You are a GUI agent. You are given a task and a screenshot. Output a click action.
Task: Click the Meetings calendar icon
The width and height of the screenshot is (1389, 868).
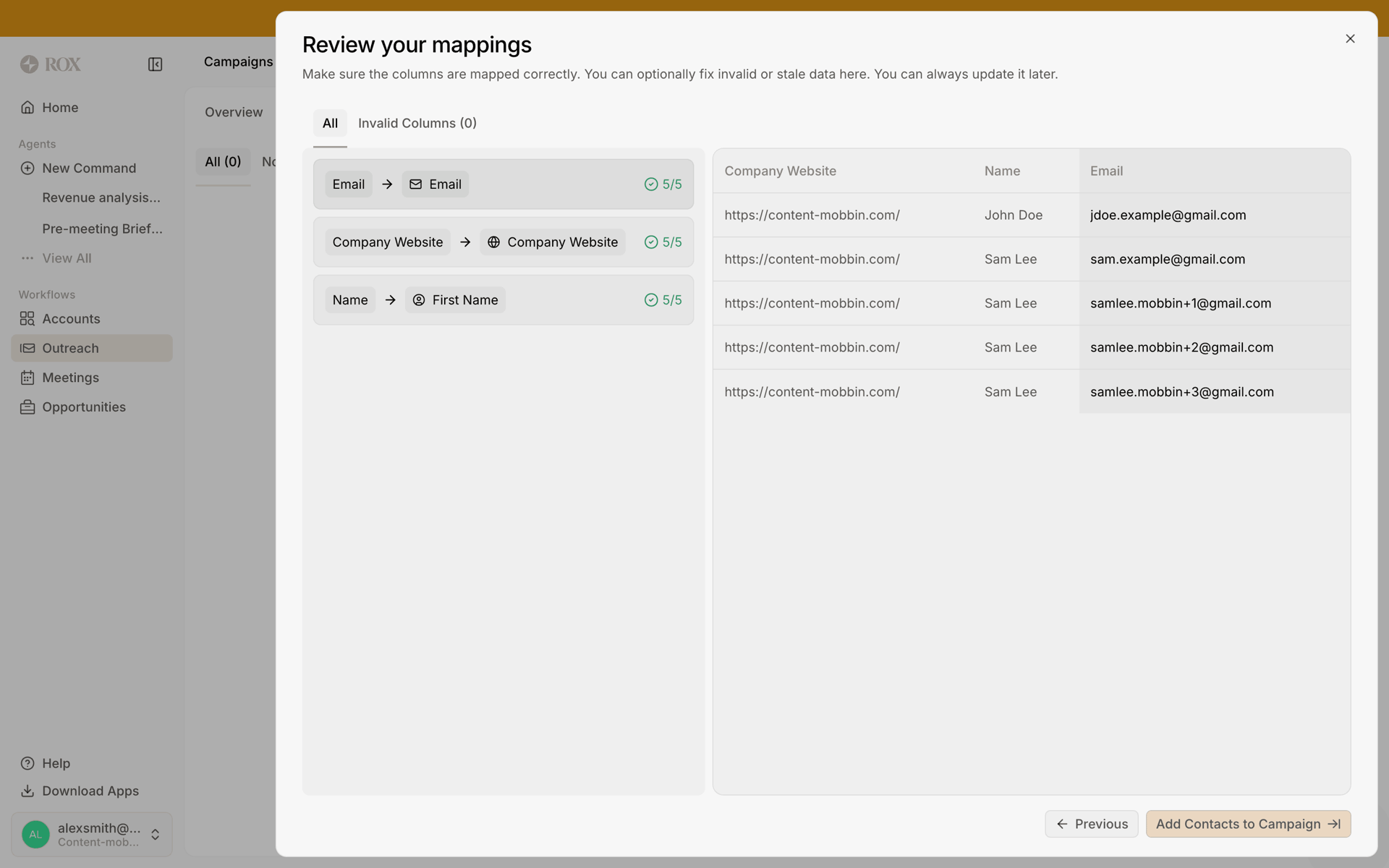tap(27, 378)
